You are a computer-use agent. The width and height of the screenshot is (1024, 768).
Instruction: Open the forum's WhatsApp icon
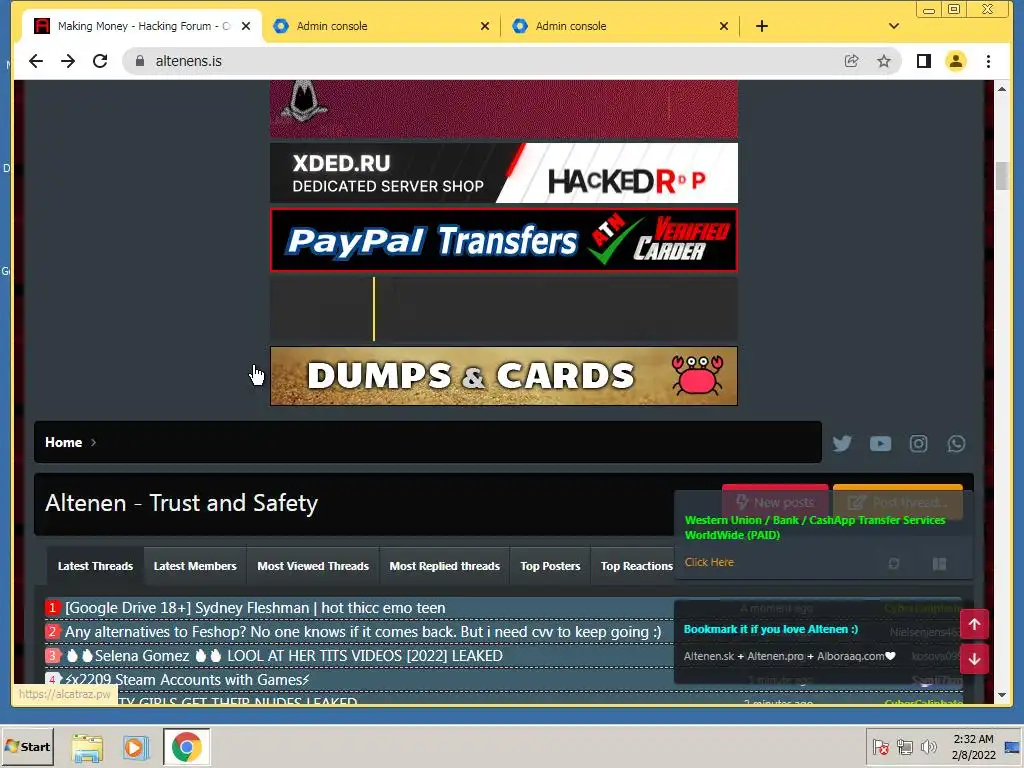(956, 443)
